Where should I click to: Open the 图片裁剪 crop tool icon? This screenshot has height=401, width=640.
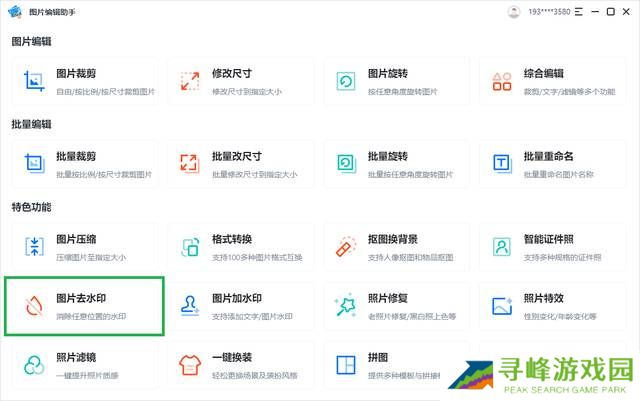click(34, 81)
